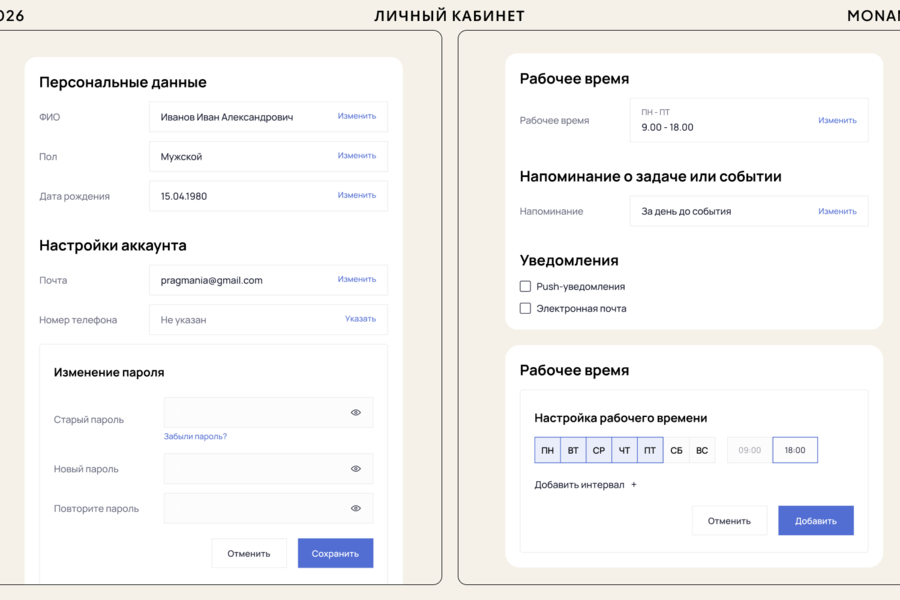This screenshot has height=600, width=900.
Task: Toggle the ПТ weekday button
Action: (x=650, y=450)
